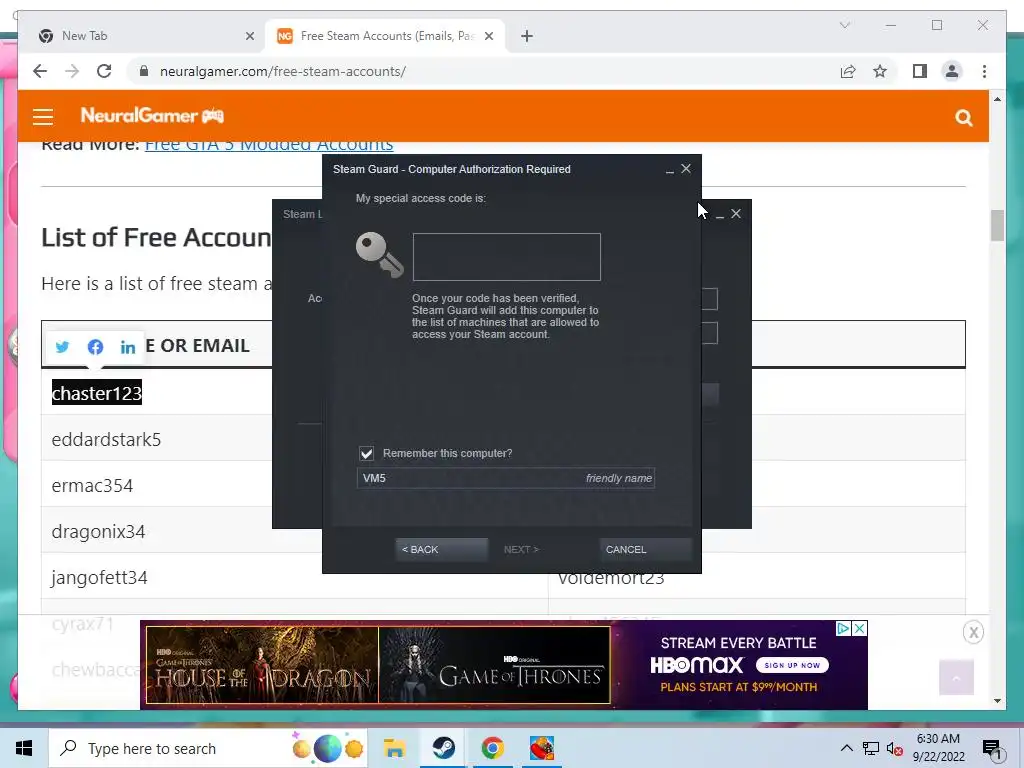Select the Free Steam Accounts tab
Viewport: 1024px width, 768px height.
(385, 36)
